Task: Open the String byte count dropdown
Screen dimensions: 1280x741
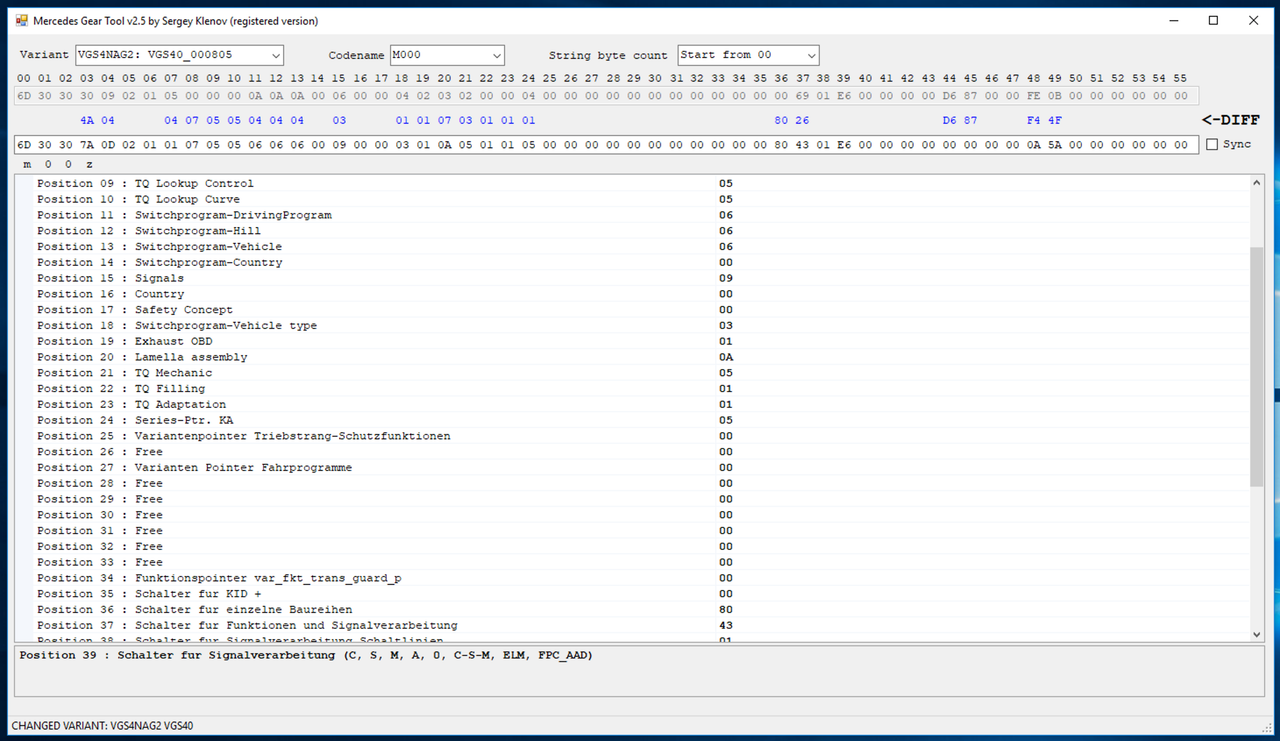Action: (x=748, y=55)
